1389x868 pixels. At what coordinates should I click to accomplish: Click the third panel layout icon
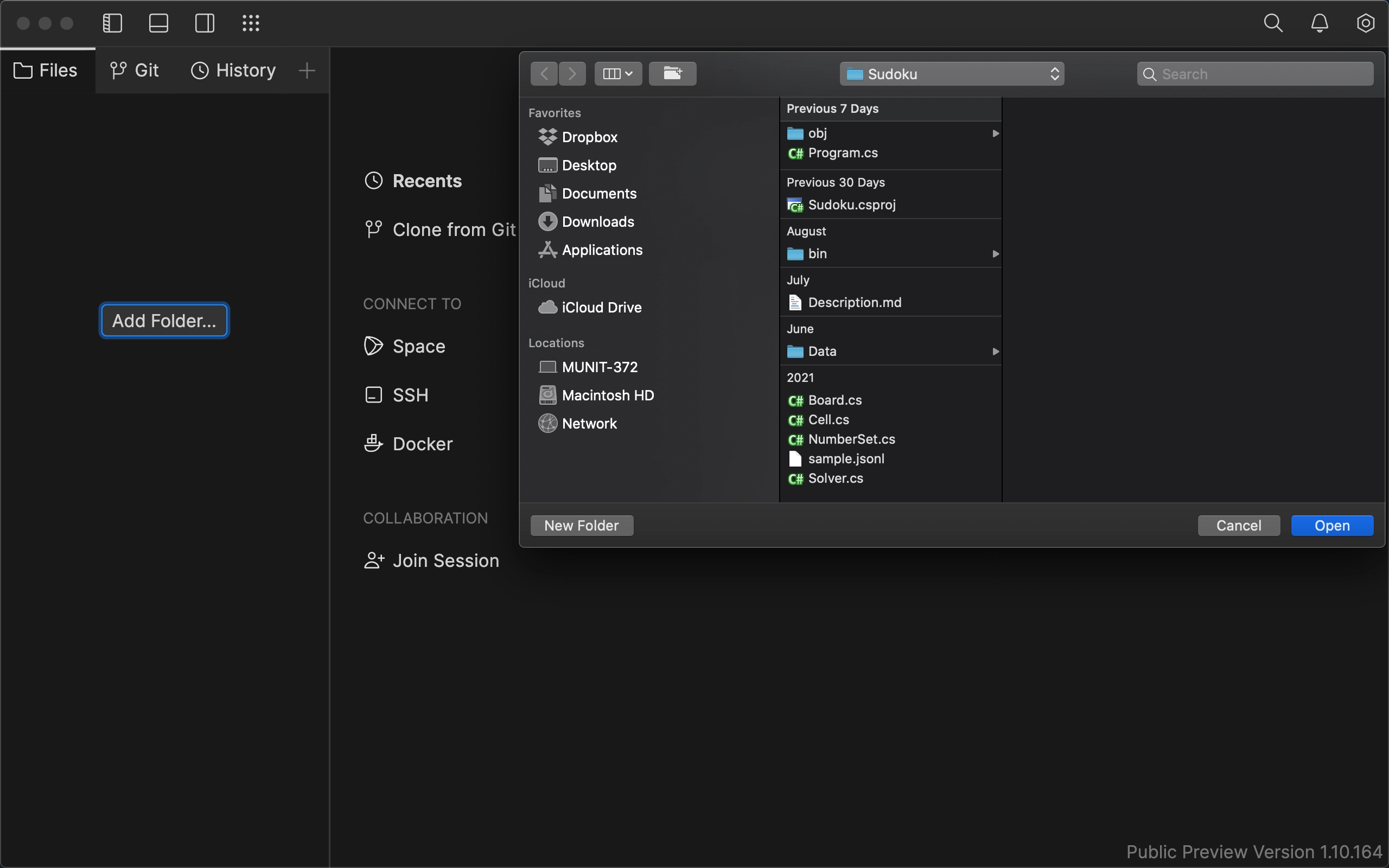pyautogui.click(x=204, y=22)
